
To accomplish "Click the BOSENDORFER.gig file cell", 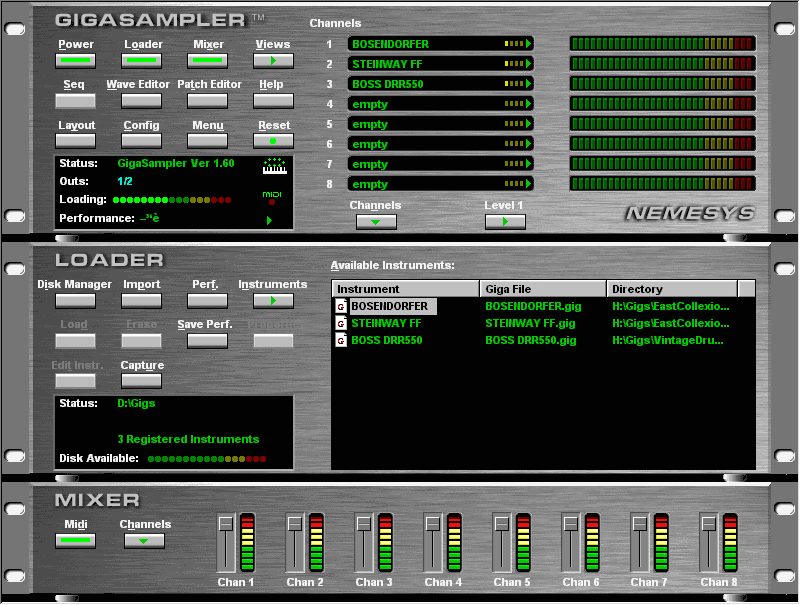I will [x=533, y=307].
